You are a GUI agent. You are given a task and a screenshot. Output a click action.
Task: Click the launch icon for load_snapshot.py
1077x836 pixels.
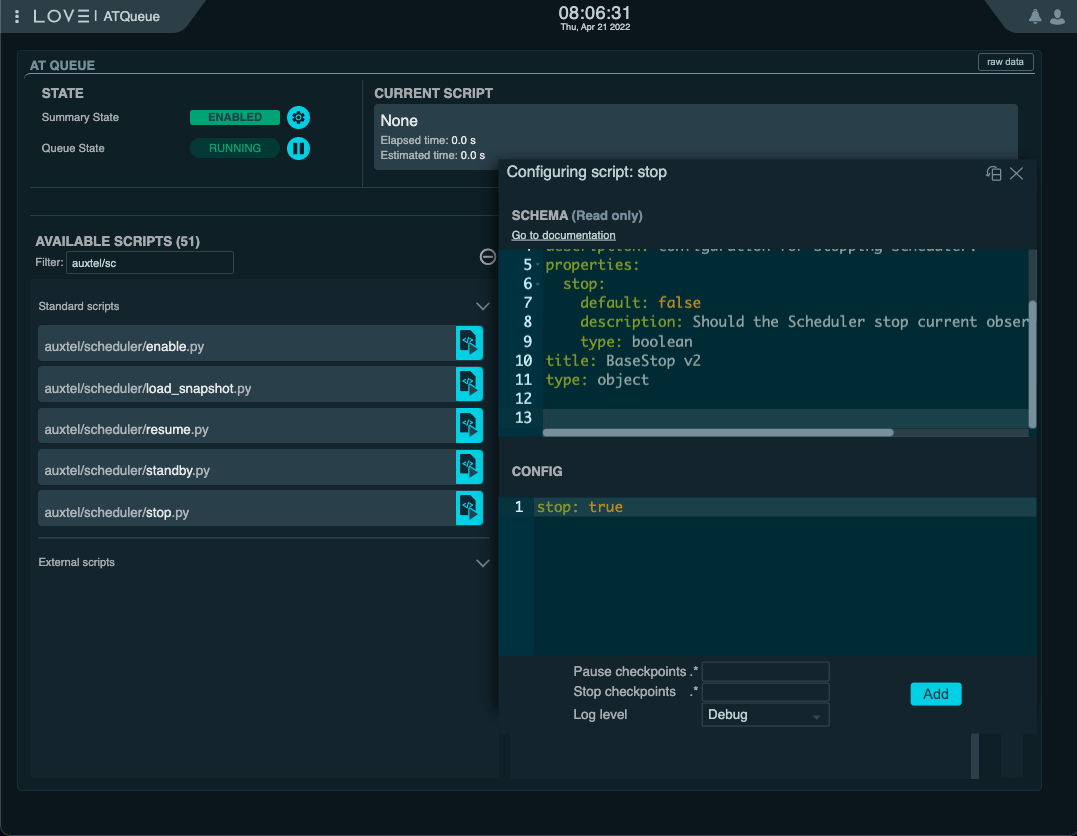coord(469,384)
